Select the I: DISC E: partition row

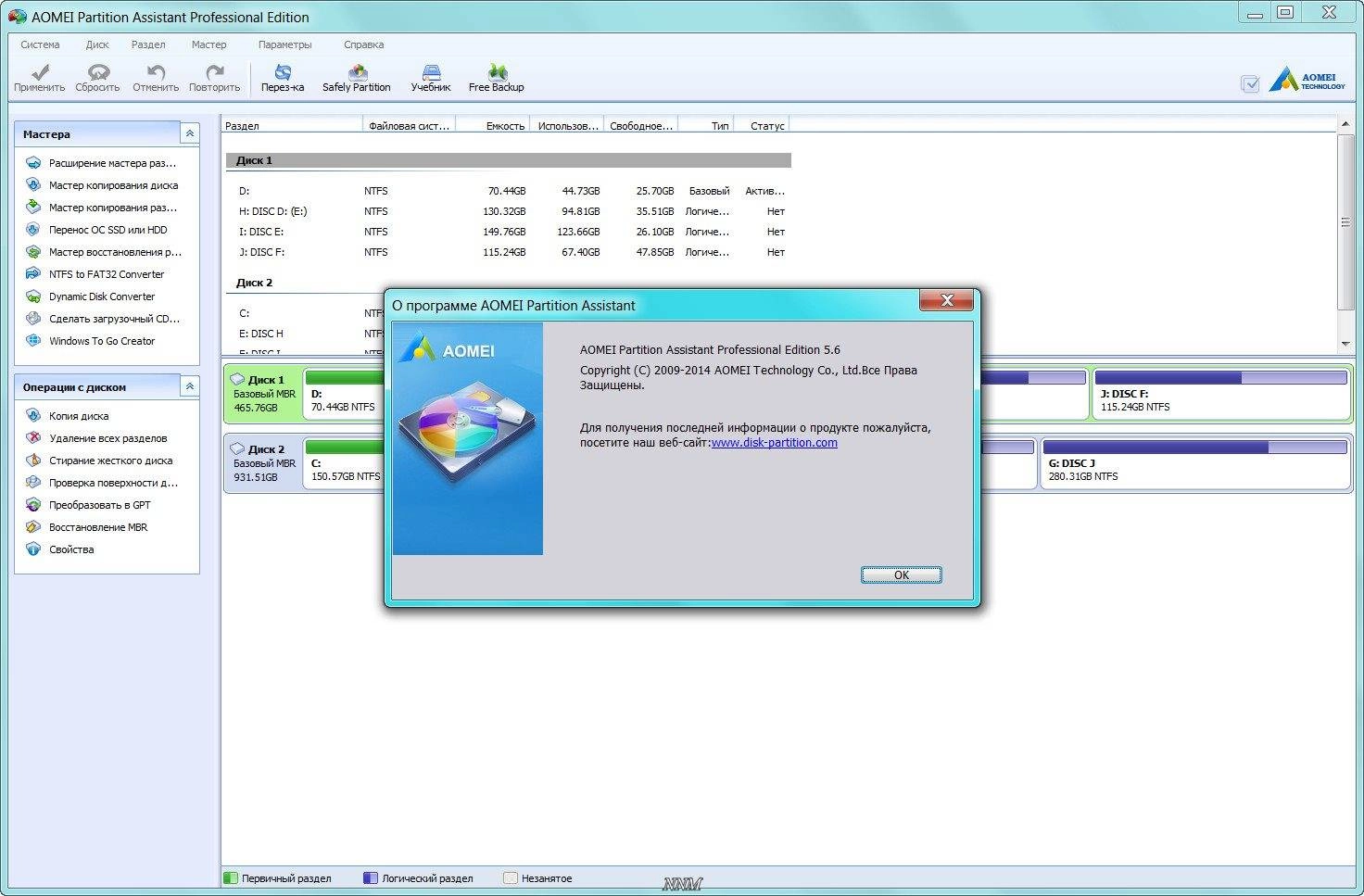pyautogui.click(x=508, y=232)
